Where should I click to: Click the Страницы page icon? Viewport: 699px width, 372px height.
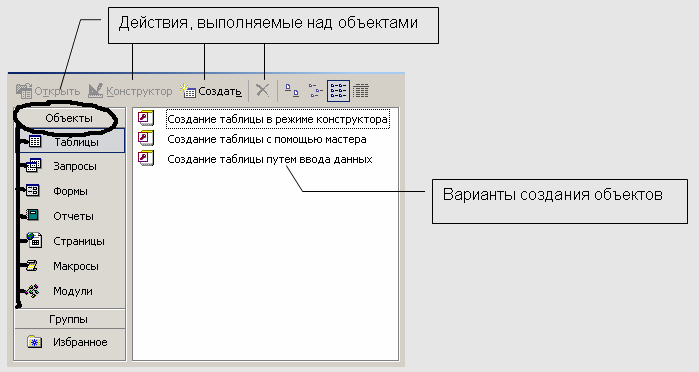[x=34, y=240]
